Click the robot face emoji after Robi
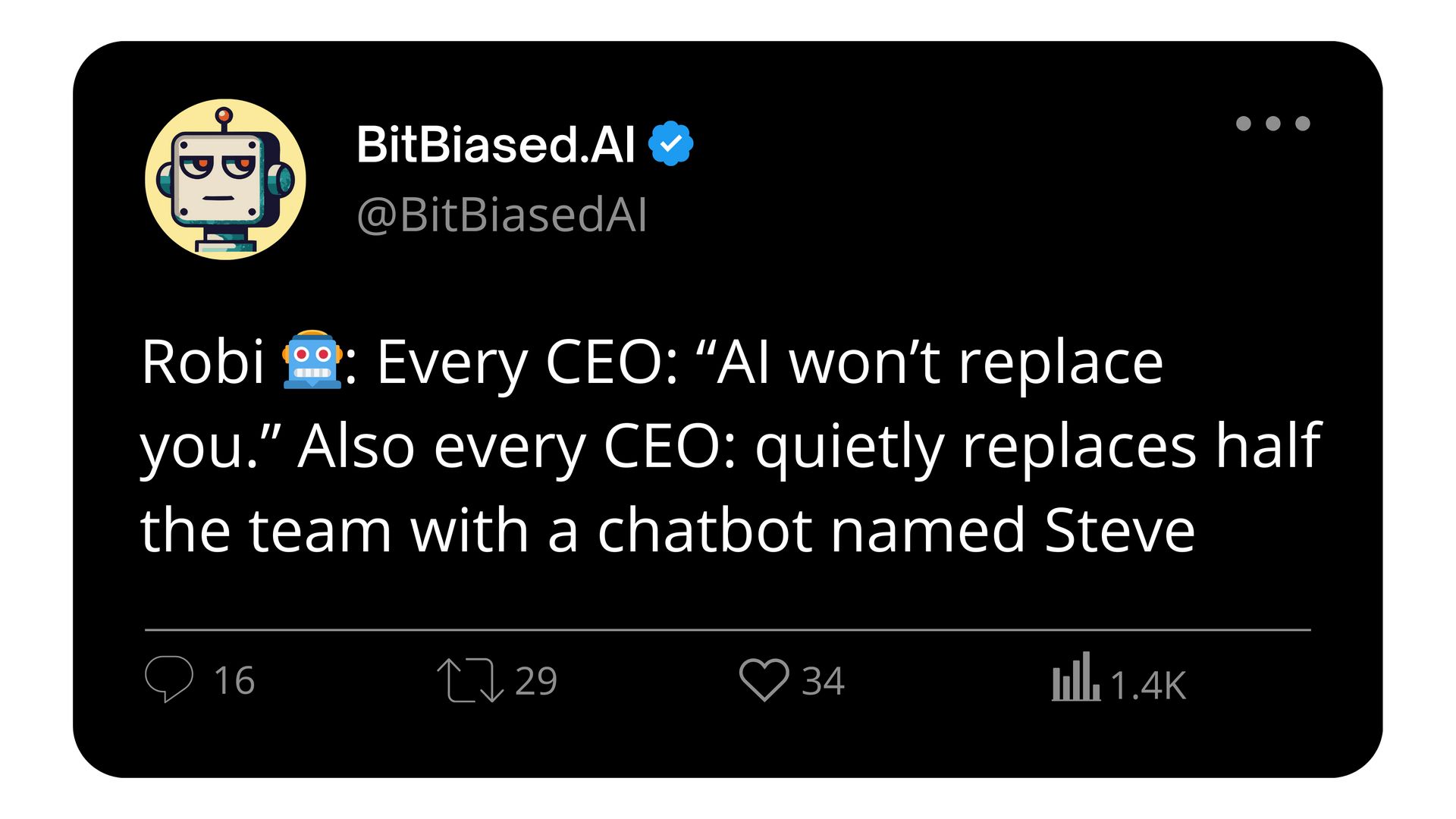Screen dimensions: 1456x819 (312, 359)
